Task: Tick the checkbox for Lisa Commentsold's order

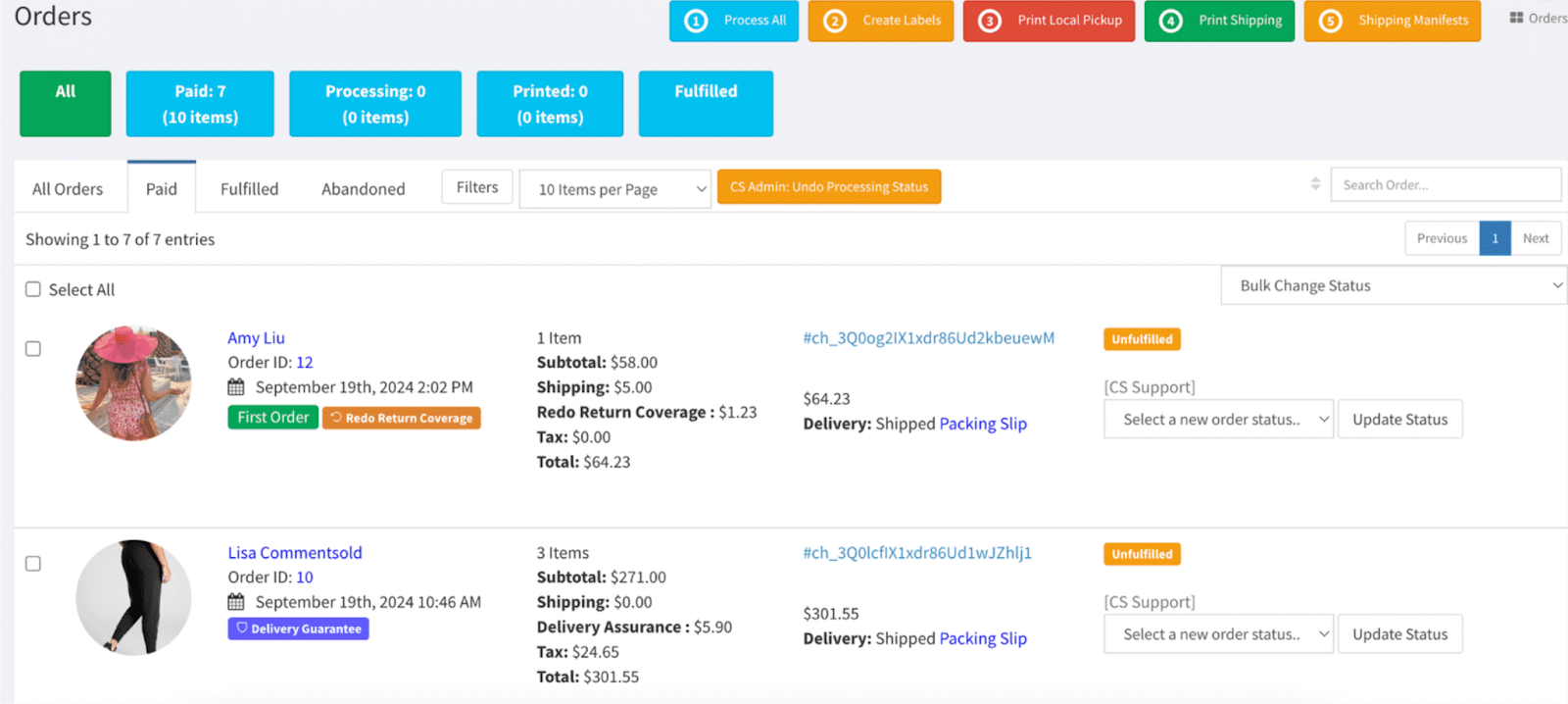Action: tap(33, 564)
